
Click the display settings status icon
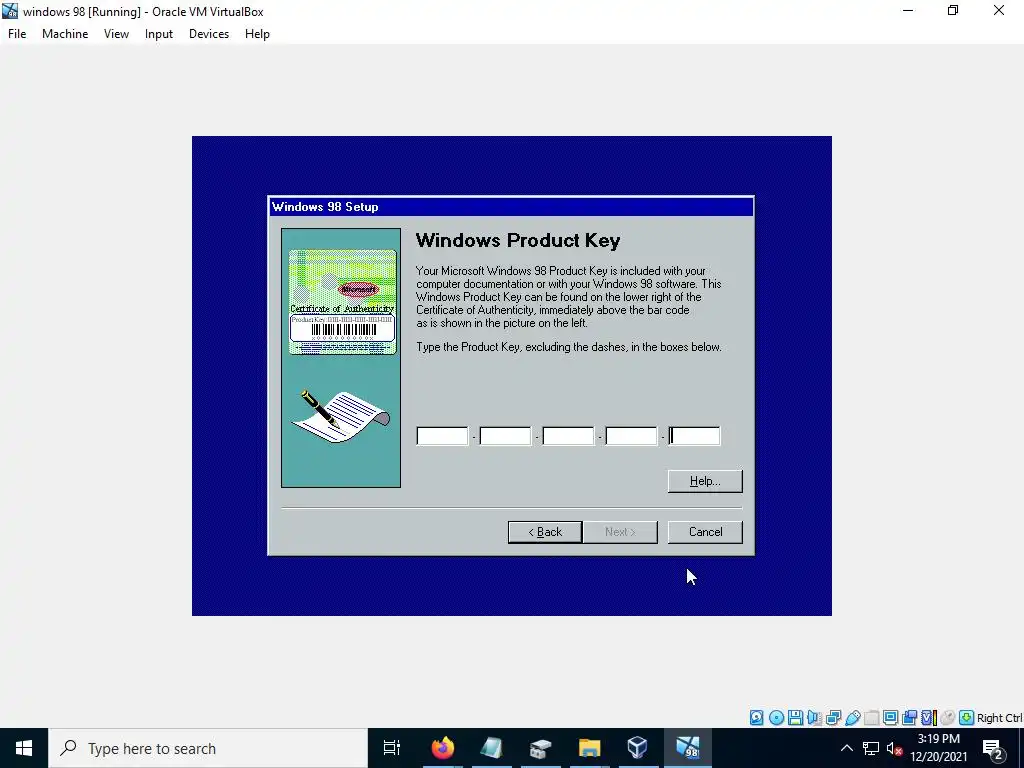tap(890, 718)
